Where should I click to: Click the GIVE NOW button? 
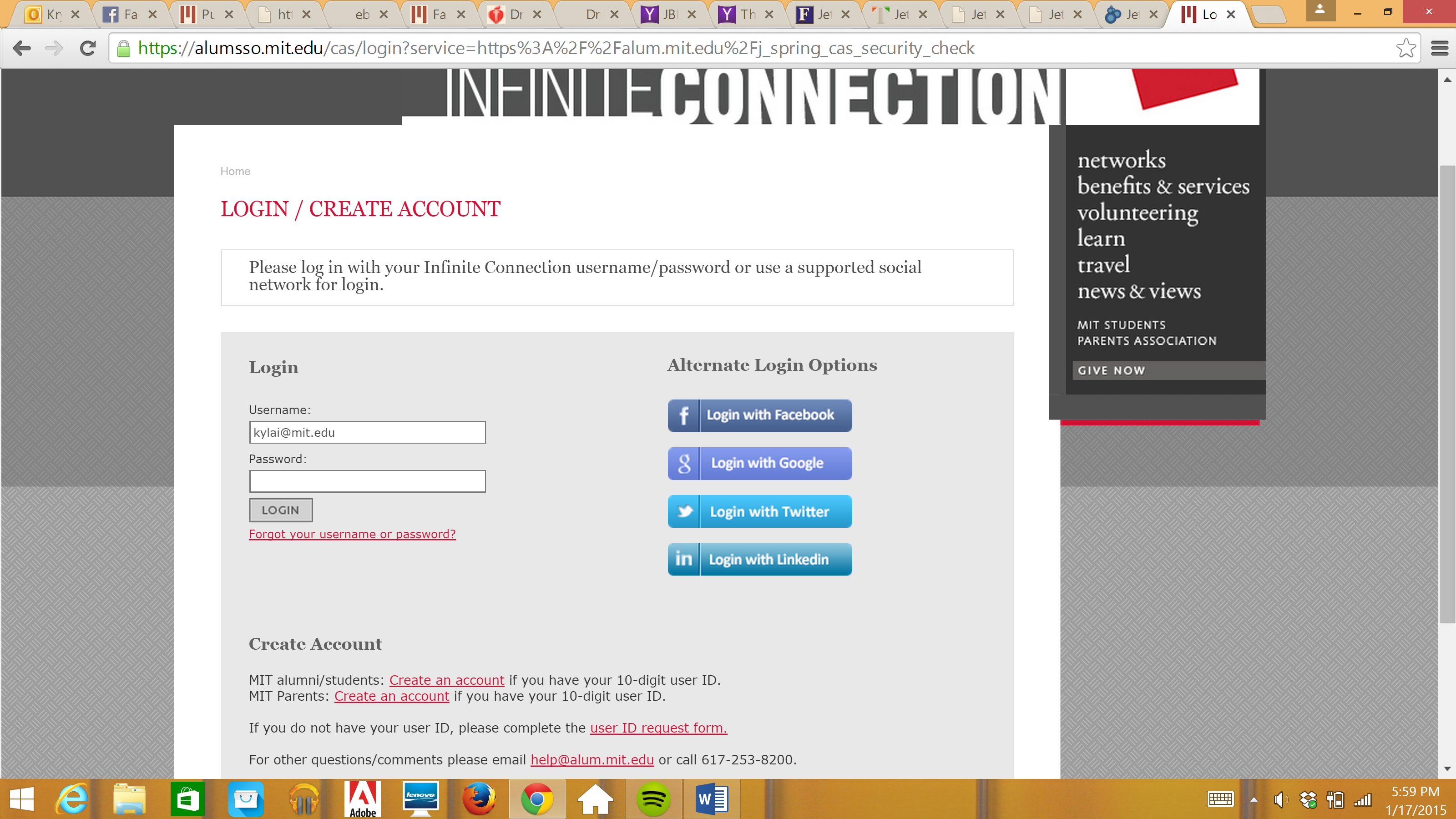1169,370
